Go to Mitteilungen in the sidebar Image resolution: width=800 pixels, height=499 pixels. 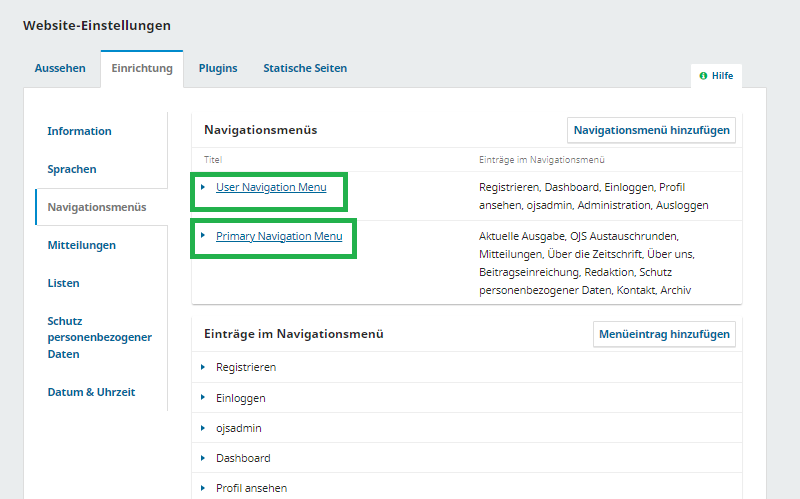coord(81,245)
